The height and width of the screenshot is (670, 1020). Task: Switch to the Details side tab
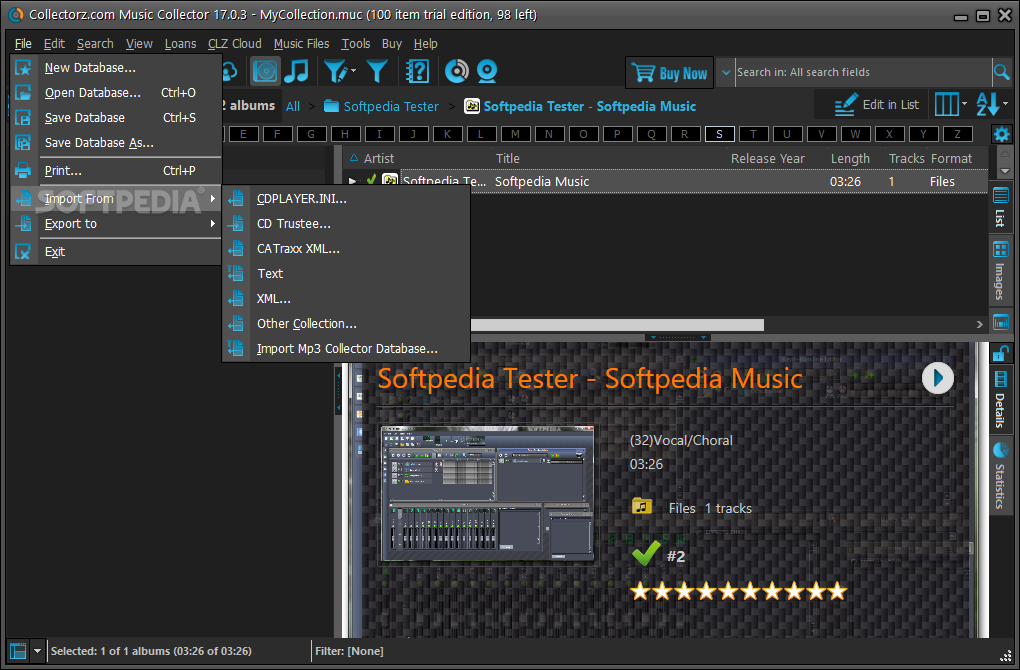click(x=1000, y=399)
